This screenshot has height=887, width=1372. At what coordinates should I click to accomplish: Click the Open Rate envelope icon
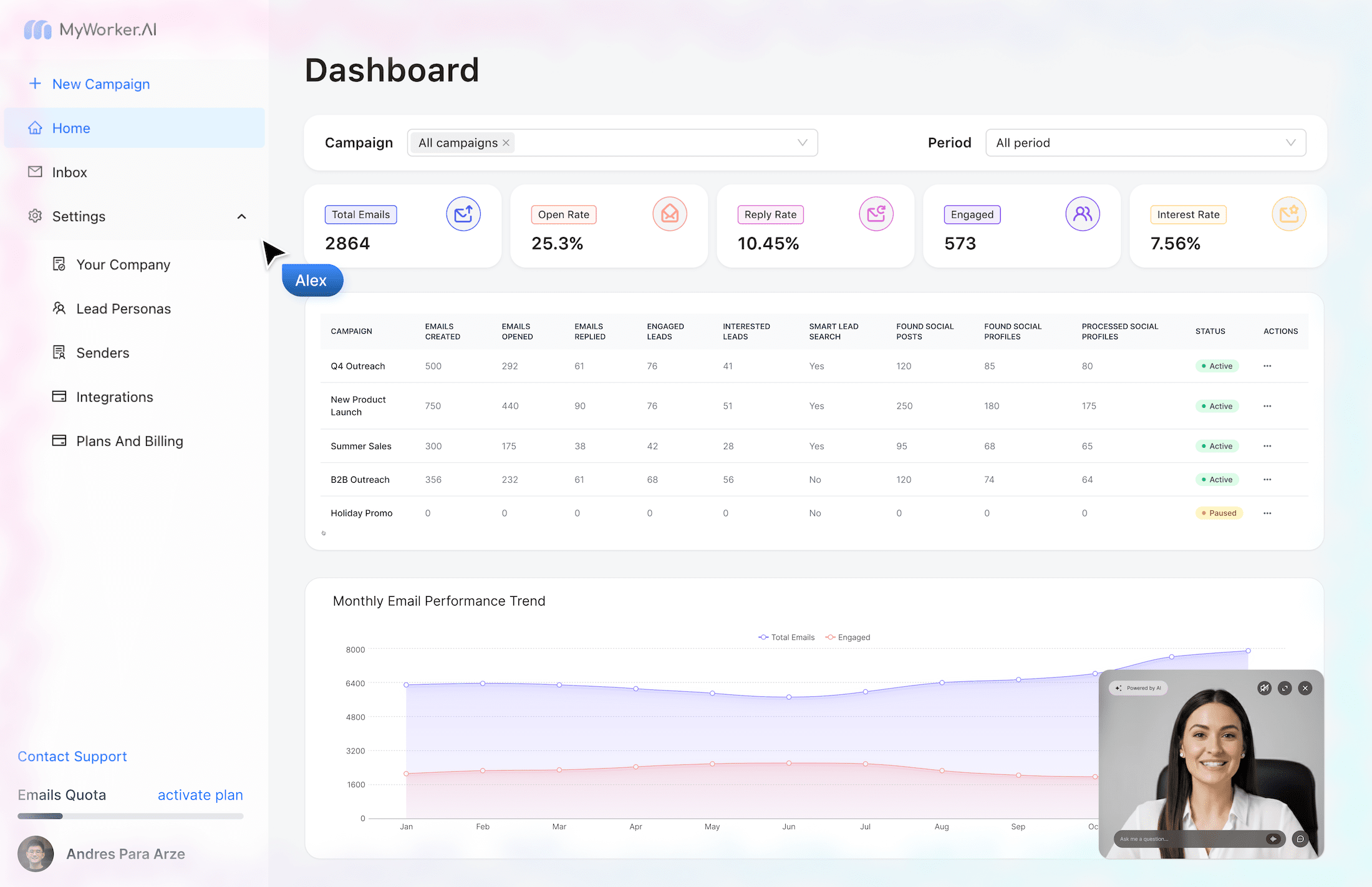[669, 214]
